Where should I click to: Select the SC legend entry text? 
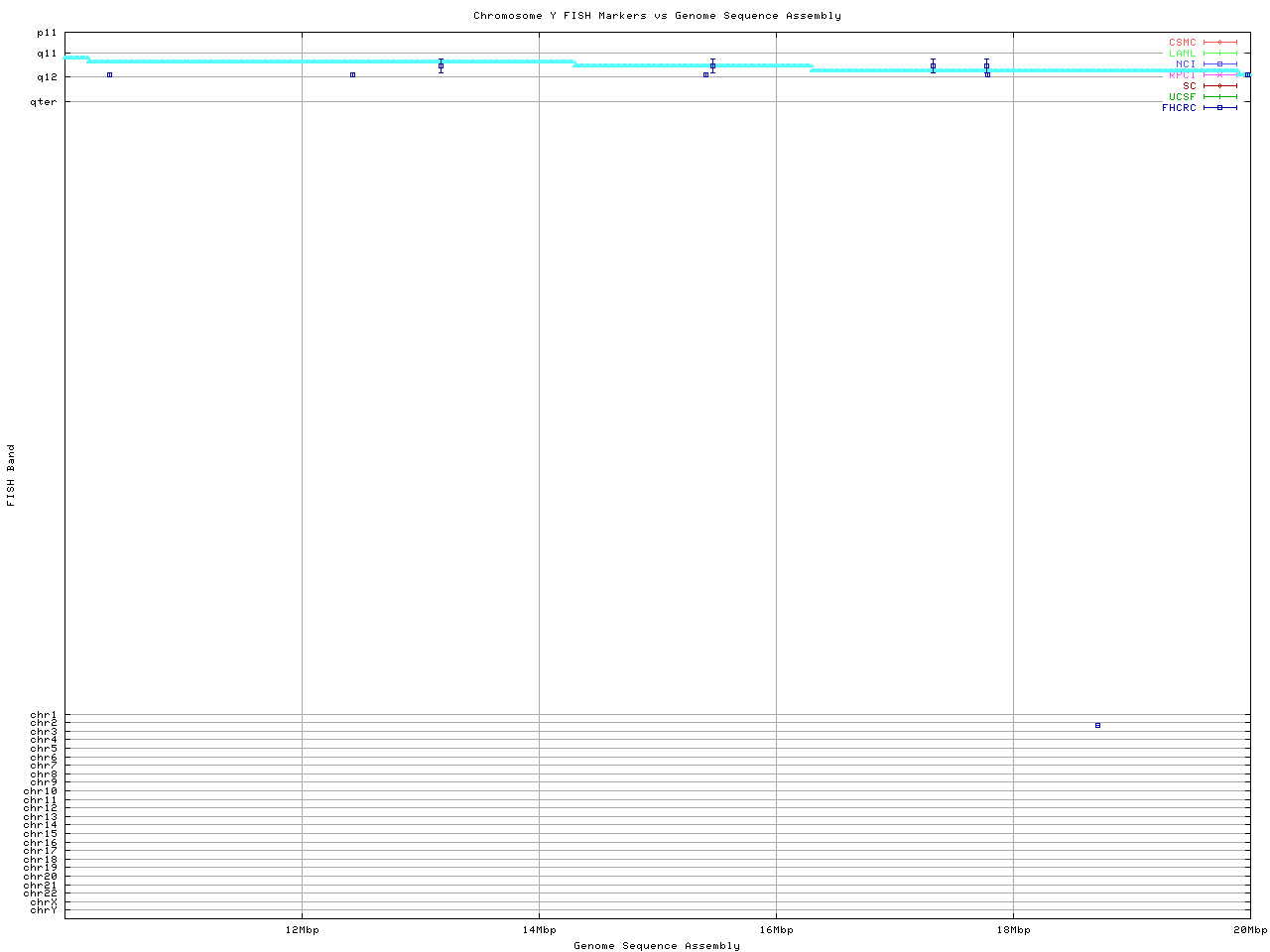(x=1189, y=85)
